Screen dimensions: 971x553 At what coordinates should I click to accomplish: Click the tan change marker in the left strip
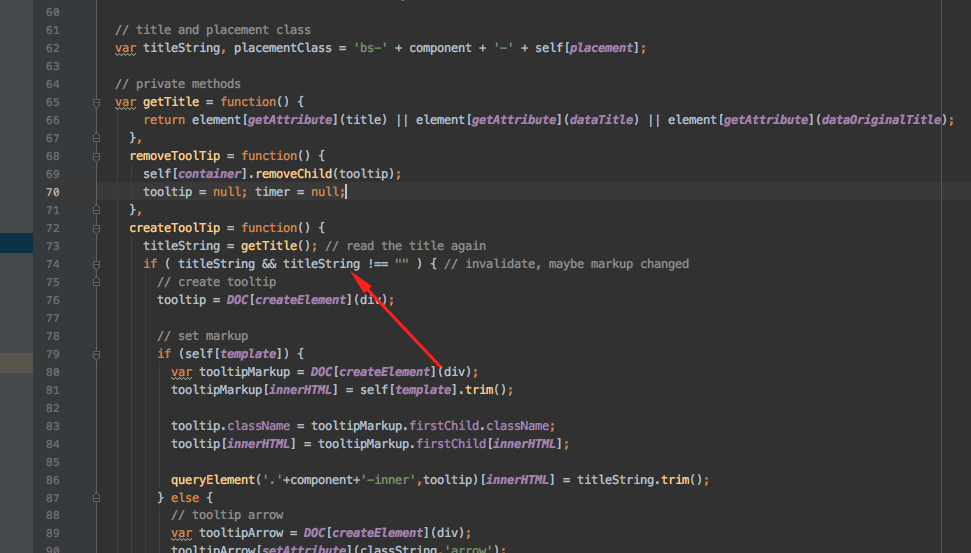pos(16,363)
